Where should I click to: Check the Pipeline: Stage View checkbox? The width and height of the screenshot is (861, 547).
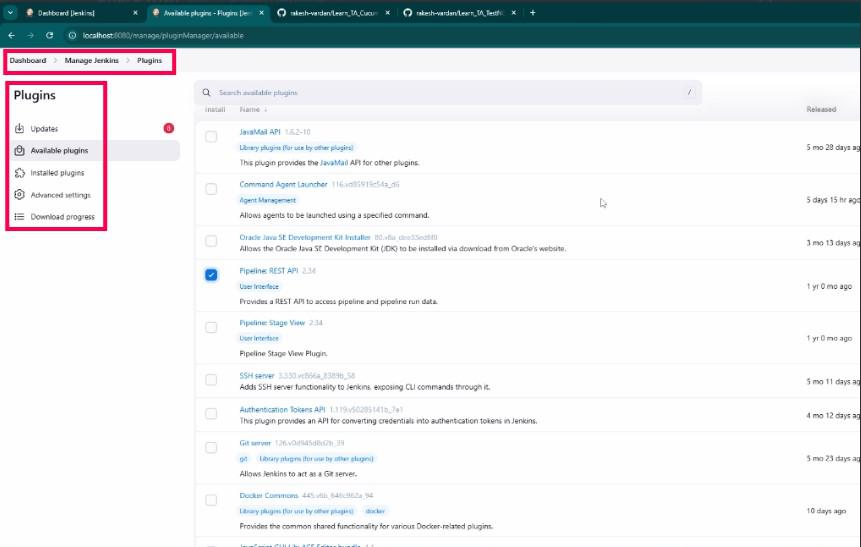click(211, 327)
